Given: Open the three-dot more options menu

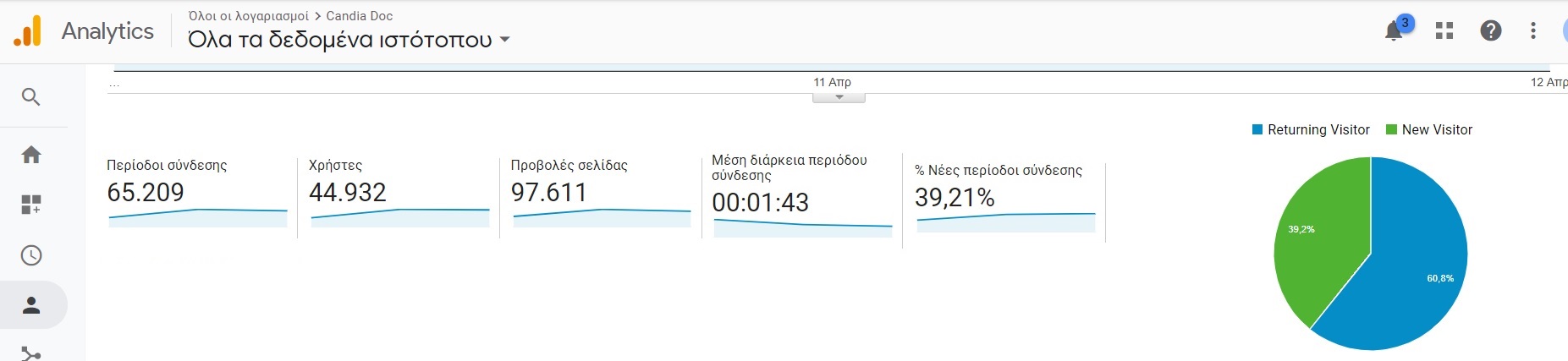Looking at the screenshot, I should 1532,31.
